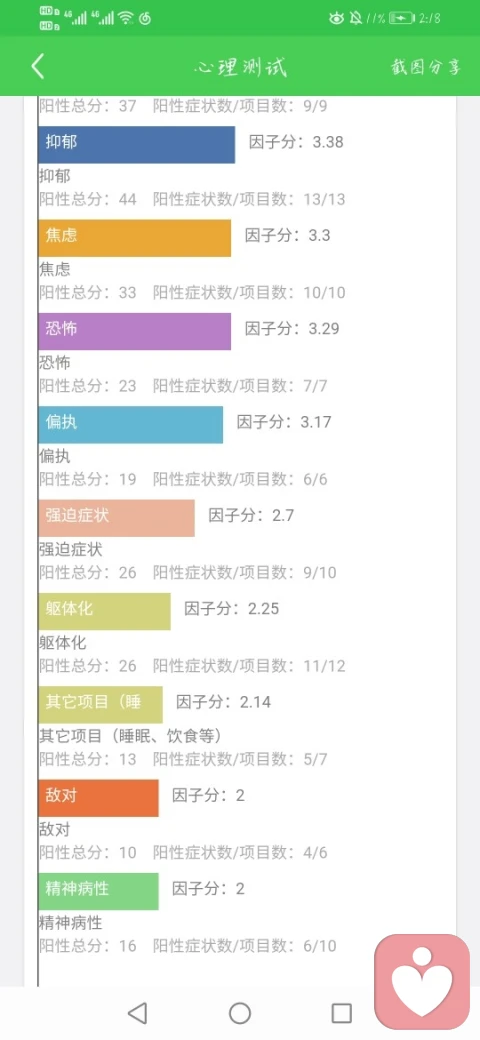This screenshot has width=480, height=1040.
Task: Tap 截图分享 share screenshot button
Action: click(x=426, y=67)
